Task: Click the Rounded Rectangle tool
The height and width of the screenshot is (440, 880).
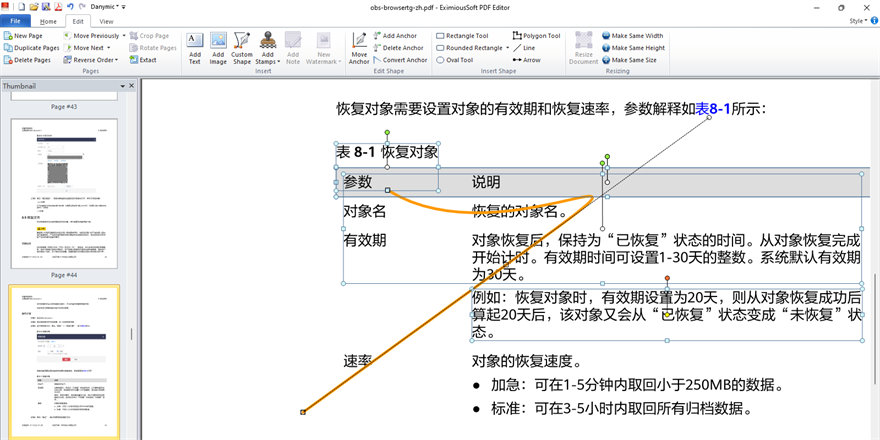Action: (470, 48)
